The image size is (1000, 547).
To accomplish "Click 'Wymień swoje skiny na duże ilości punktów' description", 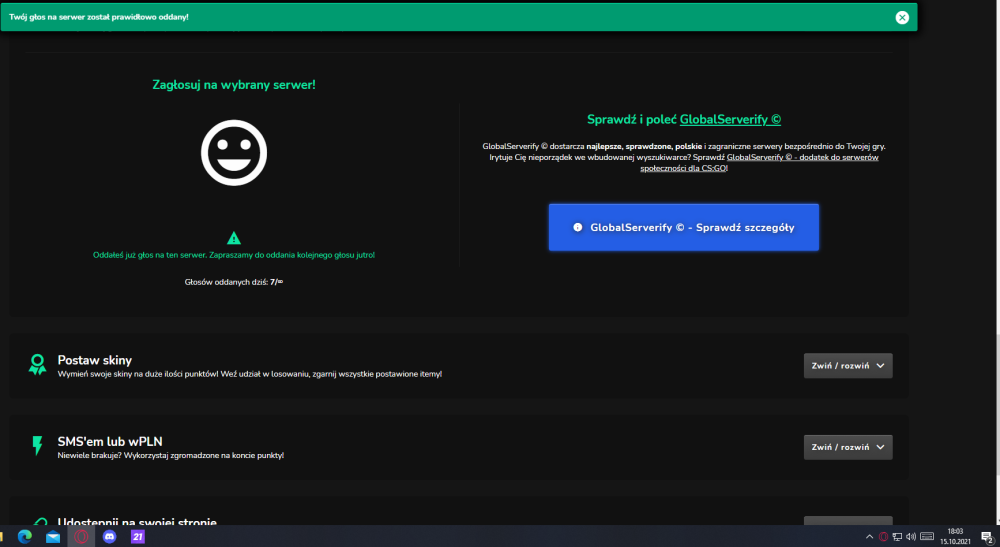I will 250,374.
